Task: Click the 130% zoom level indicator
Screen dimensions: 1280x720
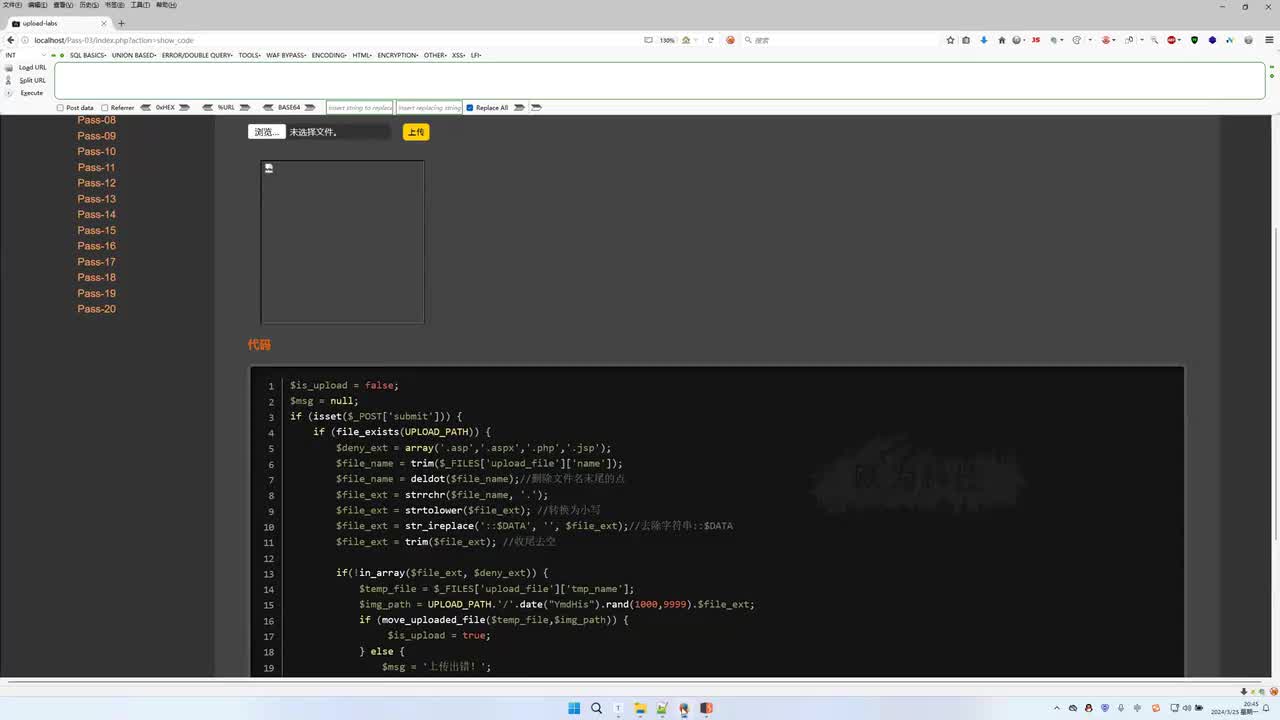Action: [667, 40]
